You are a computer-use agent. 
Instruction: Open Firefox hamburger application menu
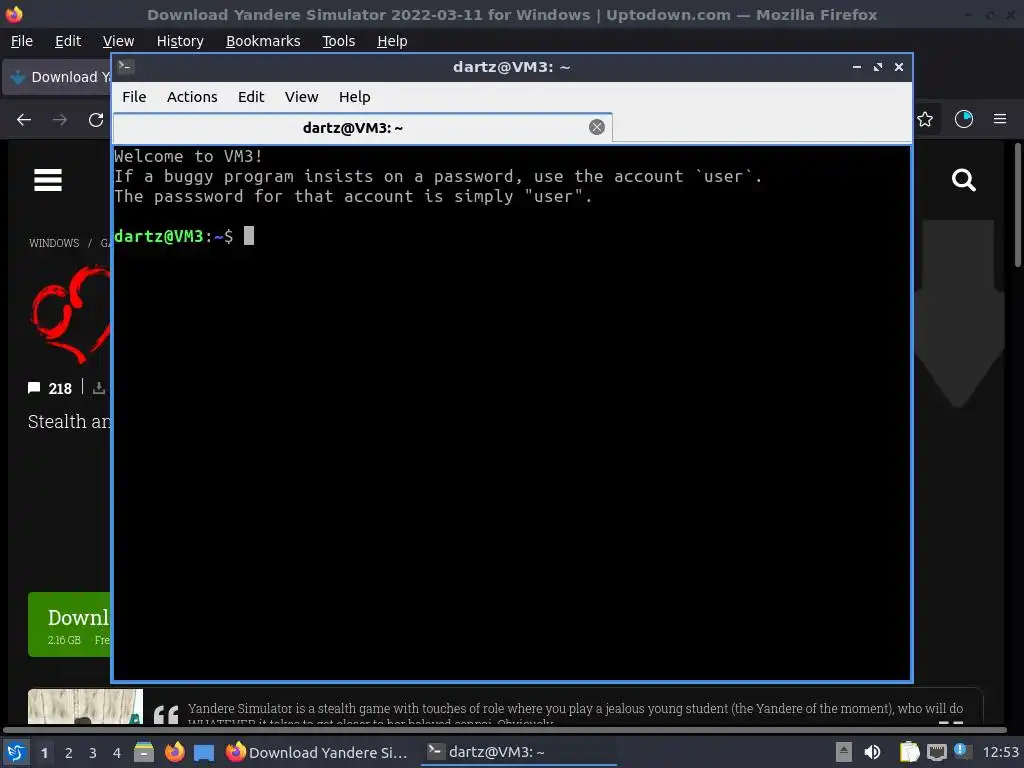click(x=1000, y=119)
